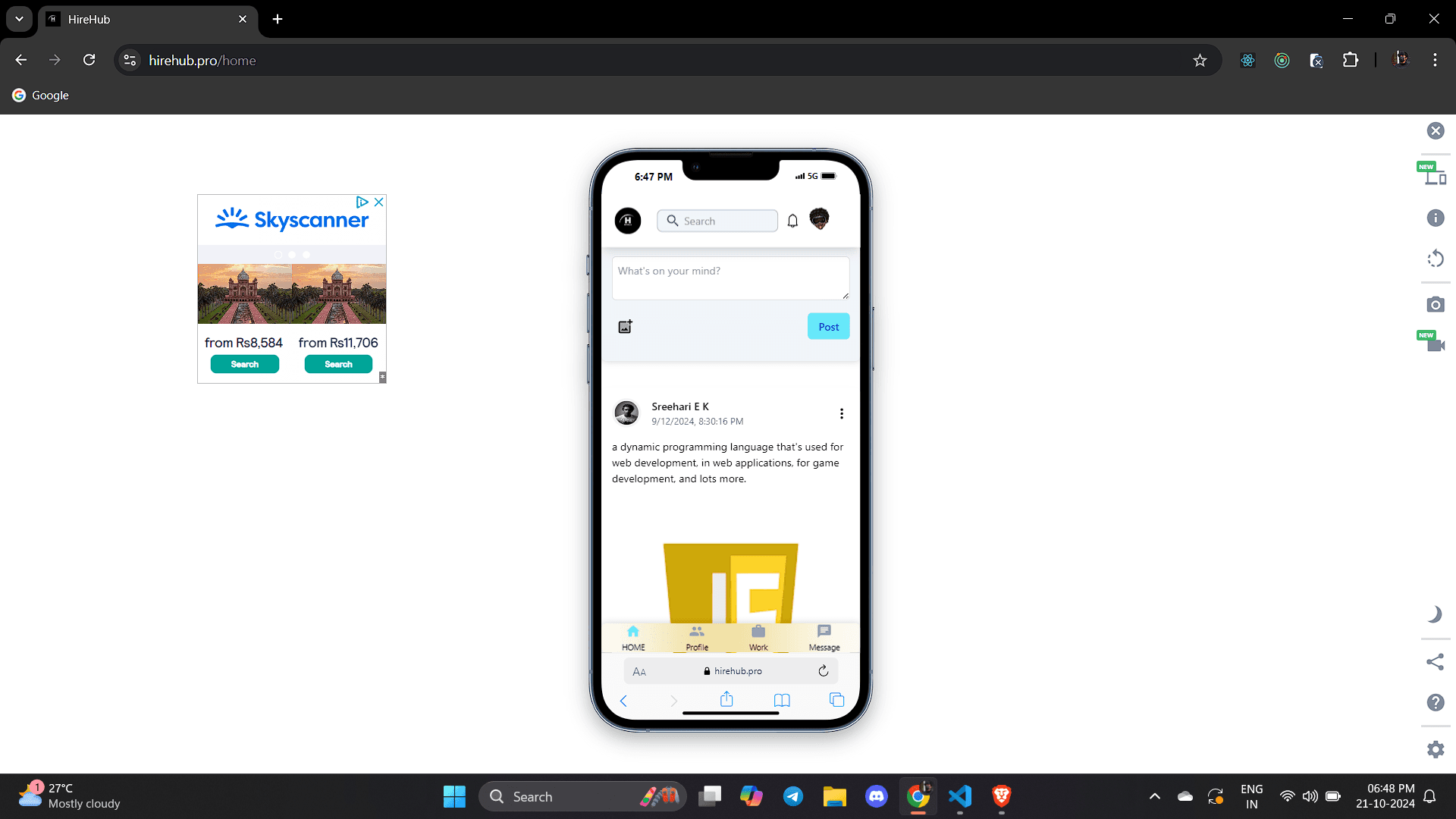The height and width of the screenshot is (819, 1456).
Task: Tap Safari back chevron in phone
Action: pyautogui.click(x=623, y=701)
